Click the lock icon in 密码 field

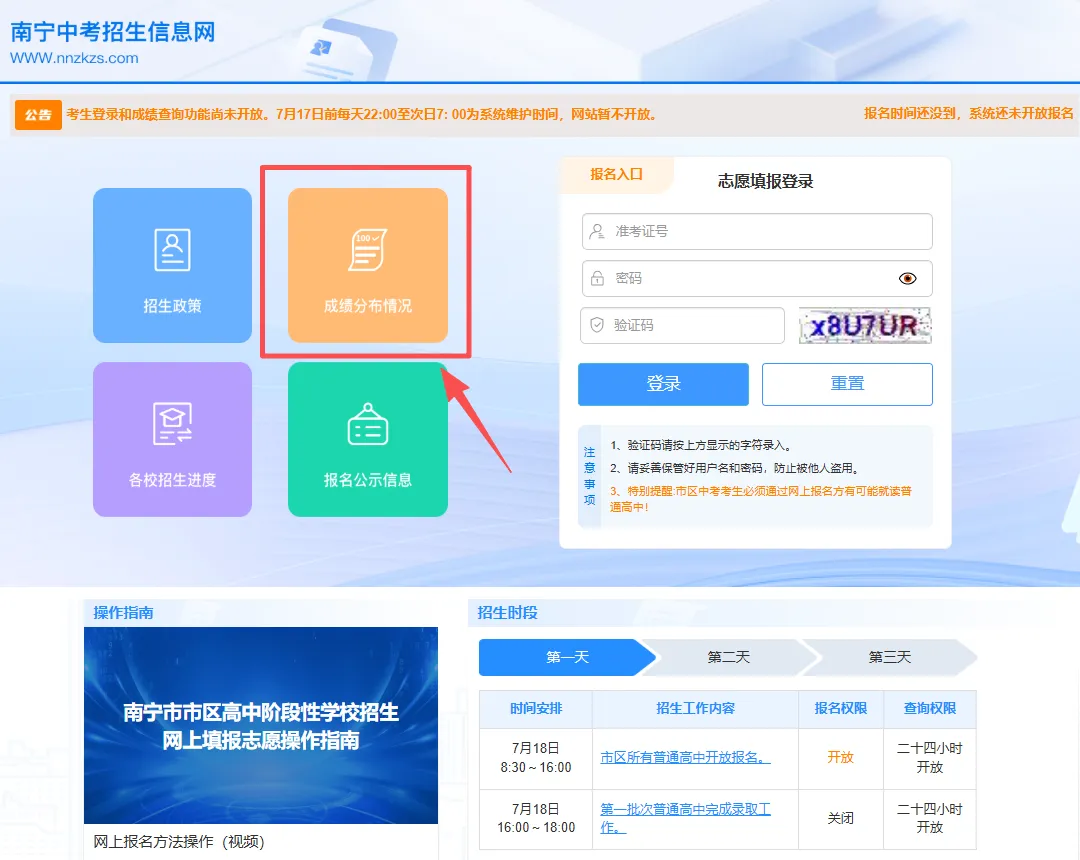click(x=597, y=278)
